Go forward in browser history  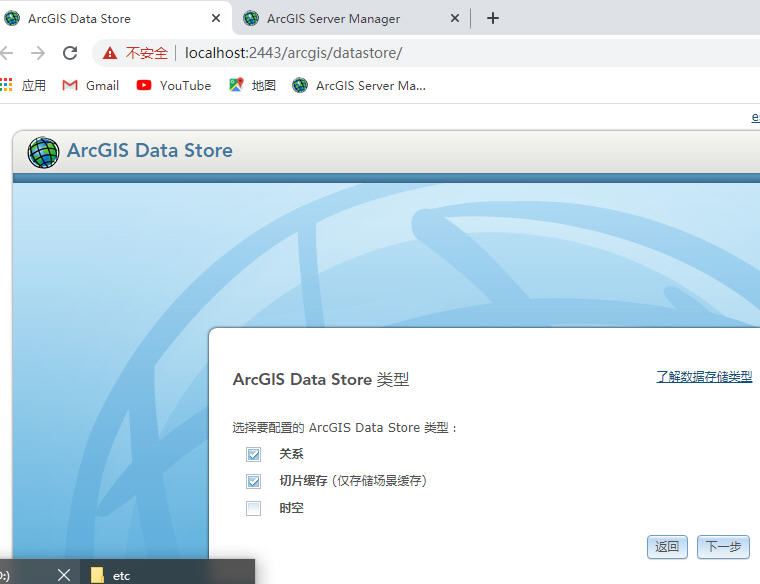coord(38,53)
